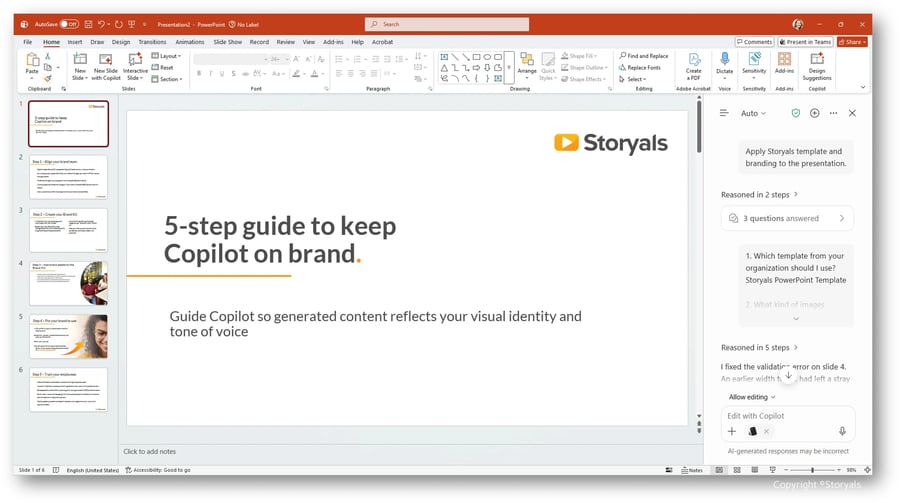Expand Reasoned in 5 steps

click(x=759, y=347)
